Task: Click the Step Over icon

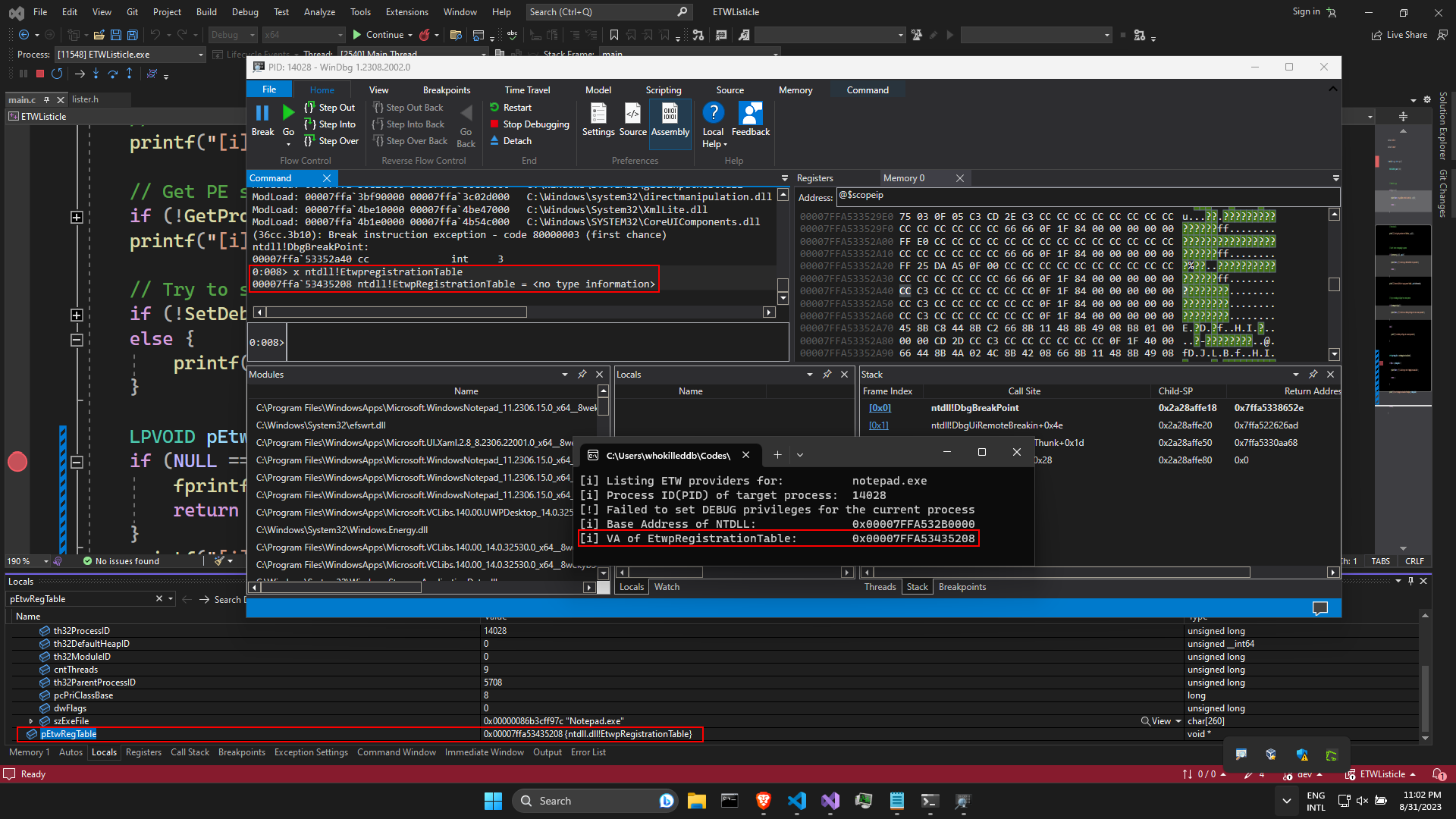Action: pos(309,141)
